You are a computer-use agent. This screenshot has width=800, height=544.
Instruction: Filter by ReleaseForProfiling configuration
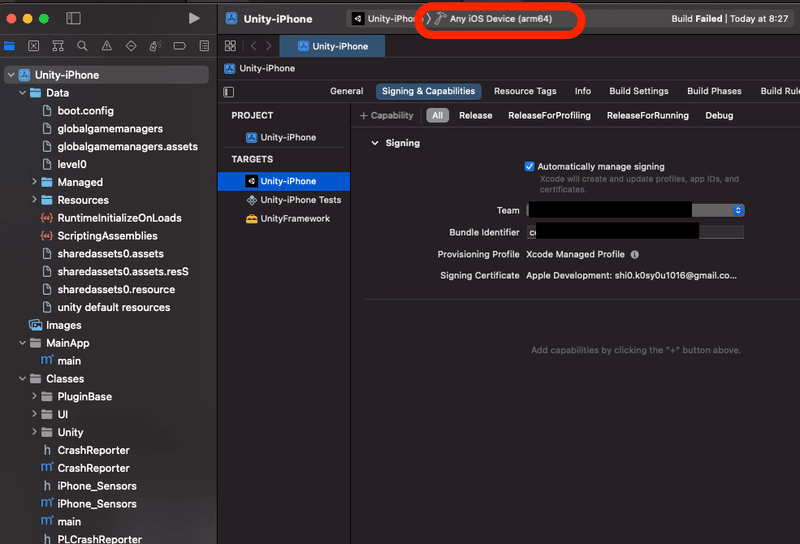tap(549, 115)
